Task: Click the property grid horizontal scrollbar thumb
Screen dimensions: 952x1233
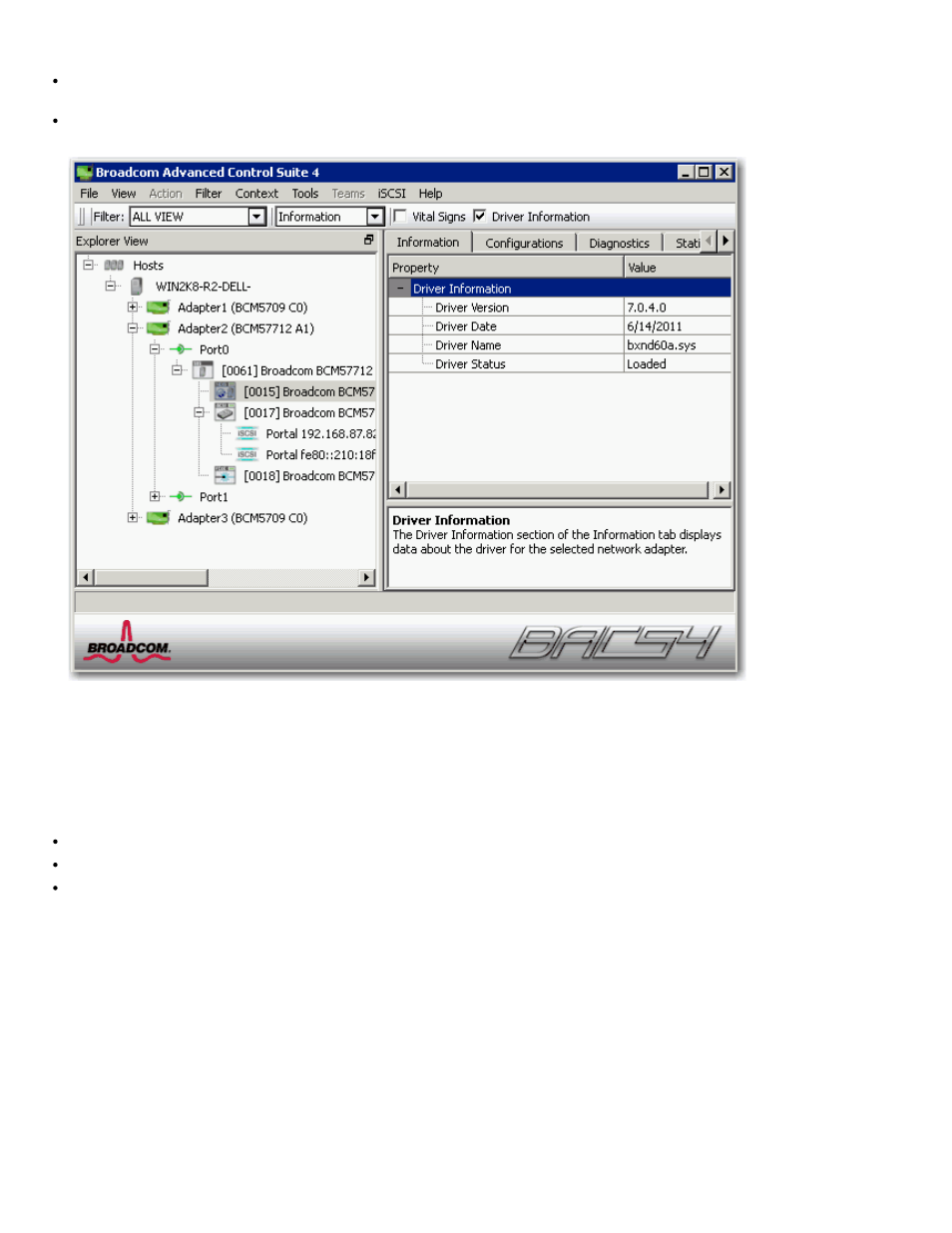Action: click(x=557, y=489)
